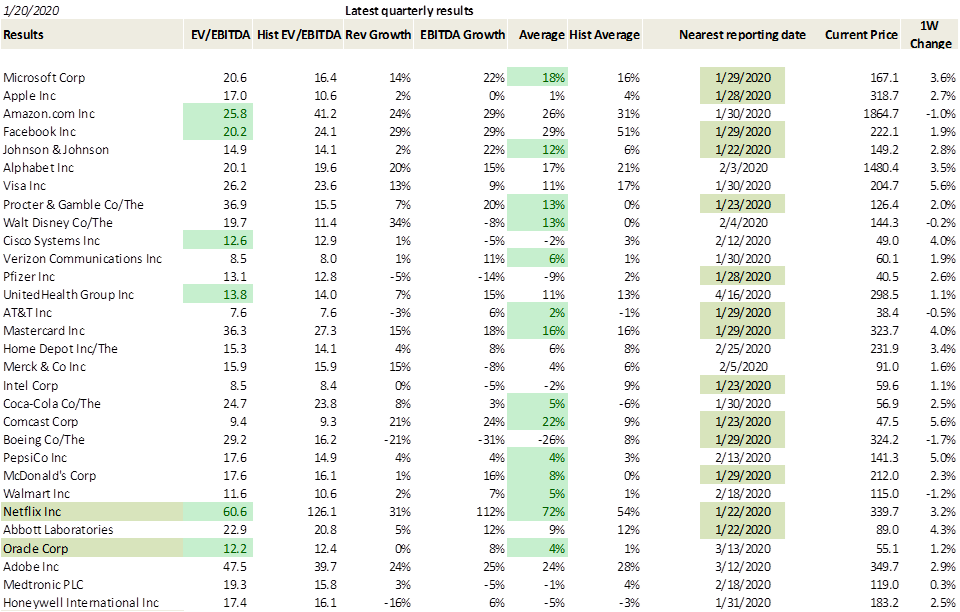This screenshot has width=960, height=612.
Task: Click the Visa Inc row name
Action: (x=24, y=185)
